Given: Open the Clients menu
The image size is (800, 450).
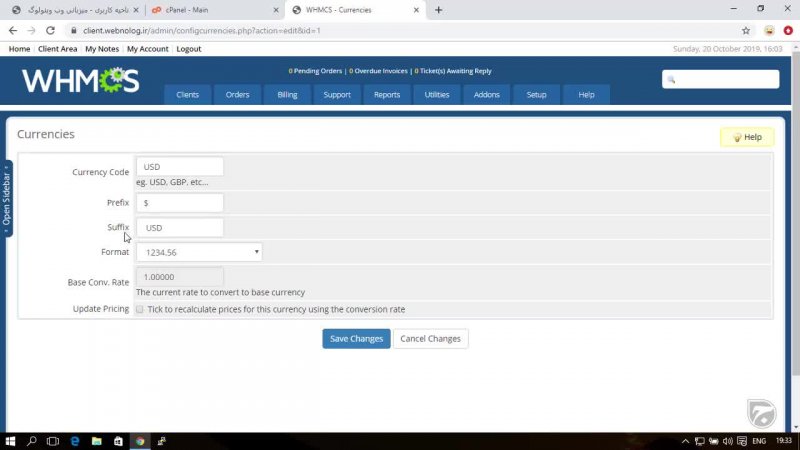Looking at the screenshot, I should [x=188, y=95].
